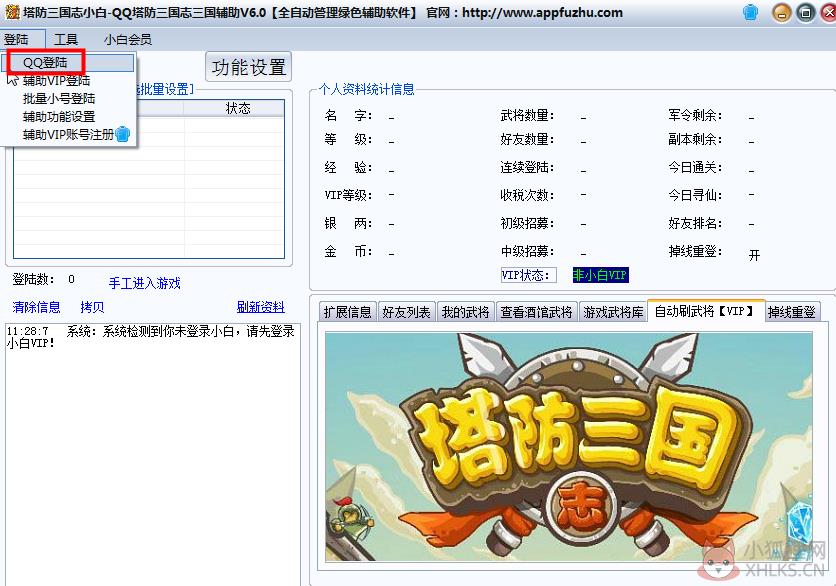Click the 好友排名 label

[696, 223]
